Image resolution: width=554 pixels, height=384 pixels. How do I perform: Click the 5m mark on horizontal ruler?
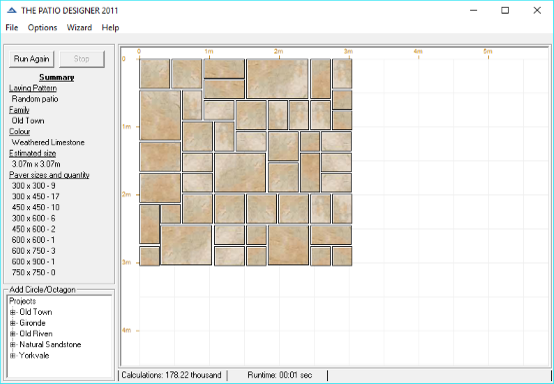pyautogui.click(x=488, y=52)
